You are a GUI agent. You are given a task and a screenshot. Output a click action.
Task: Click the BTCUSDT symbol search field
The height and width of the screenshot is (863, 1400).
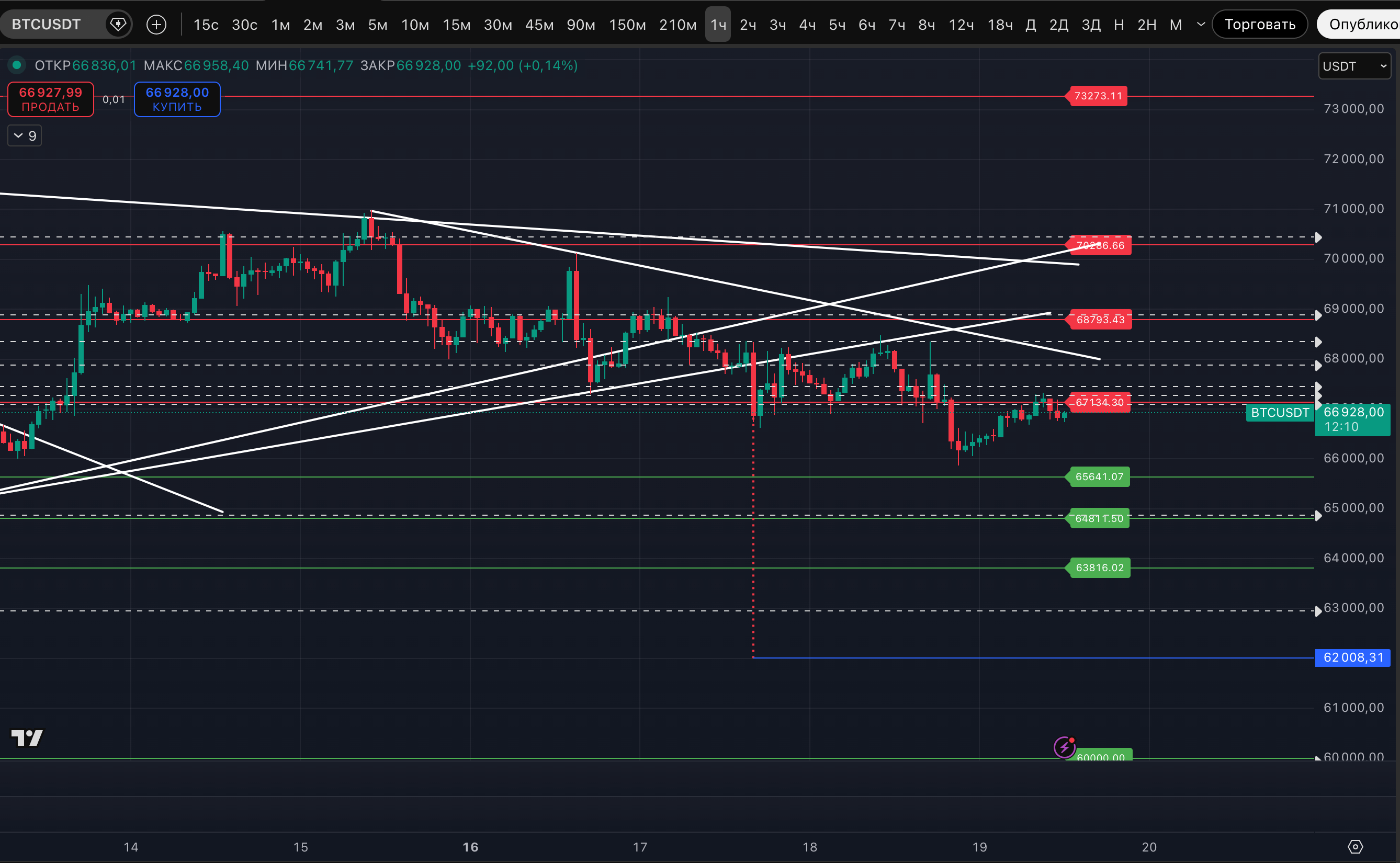pos(47,25)
